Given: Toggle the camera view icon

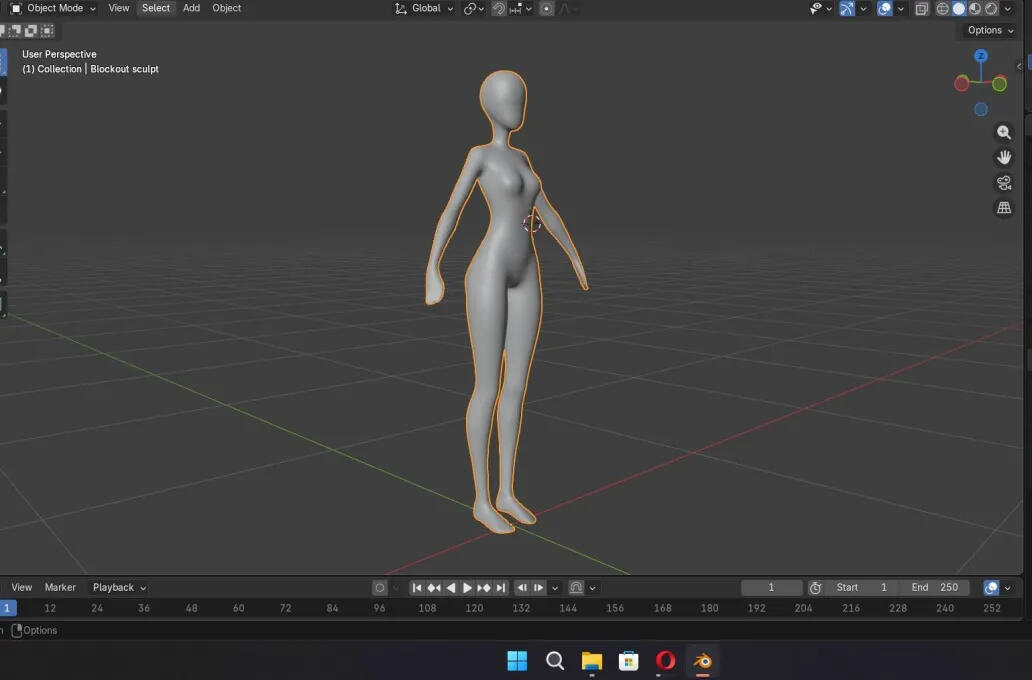Looking at the screenshot, I should point(1004,182).
